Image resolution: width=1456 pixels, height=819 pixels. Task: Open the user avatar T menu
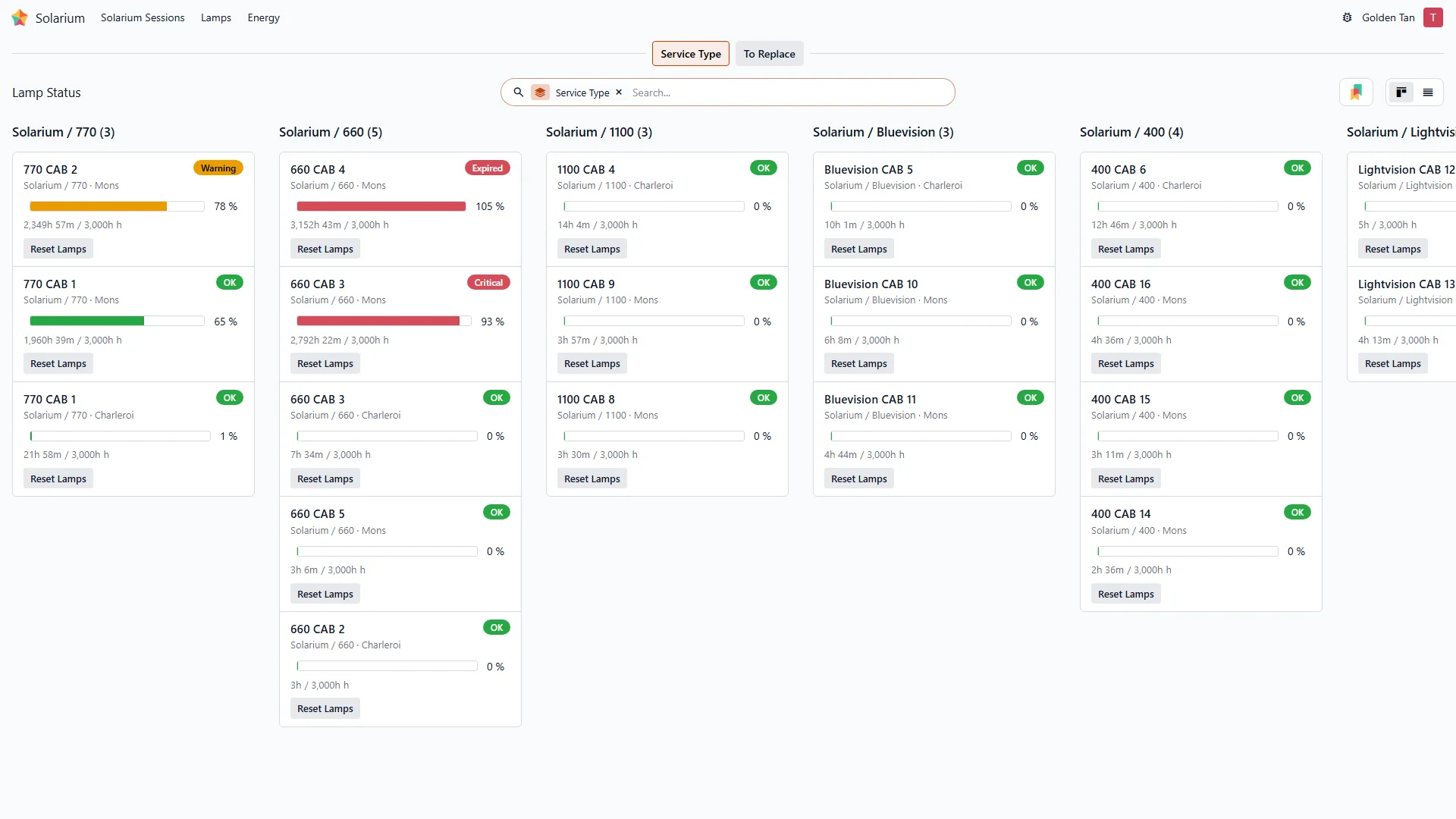[1432, 17]
